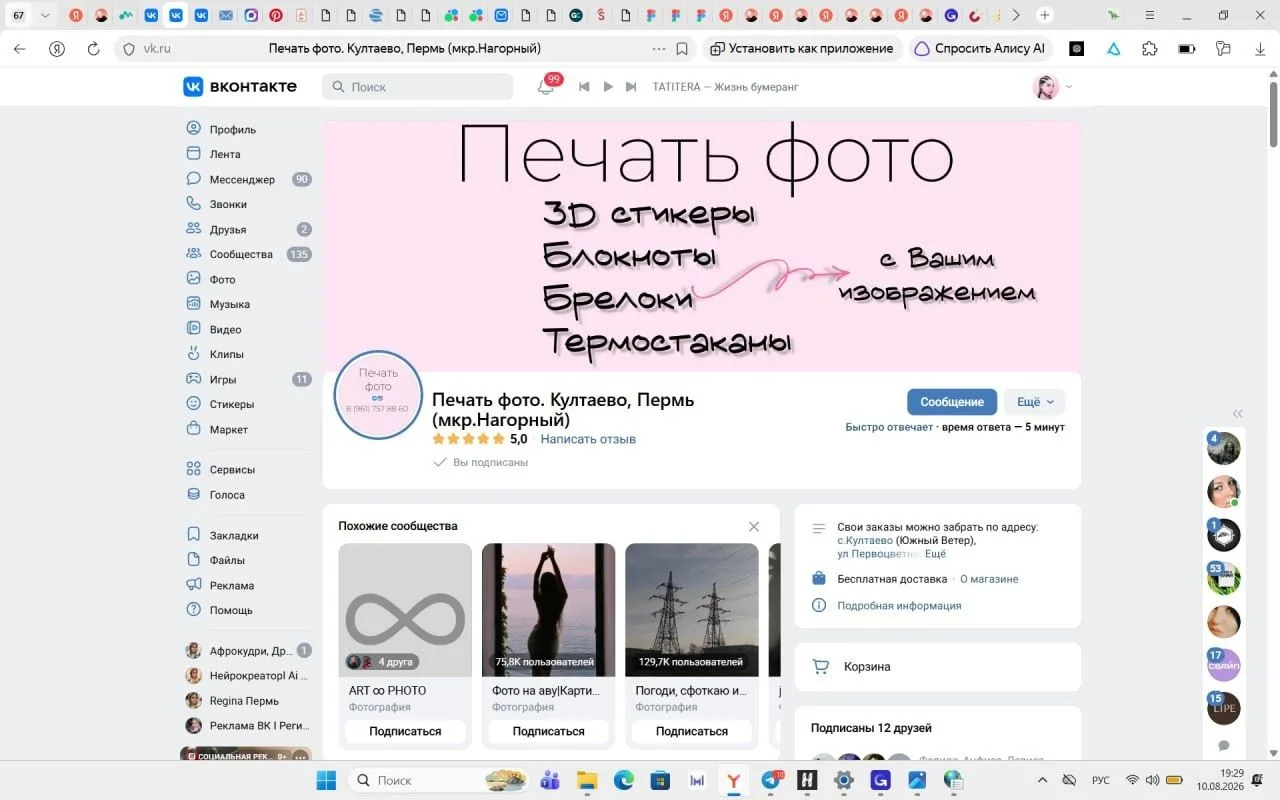
Task: Open Windows Start menu
Action: click(x=326, y=780)
